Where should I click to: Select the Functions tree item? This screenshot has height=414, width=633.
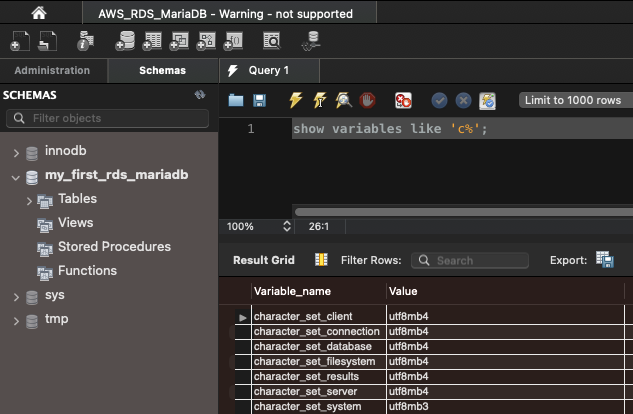[87, 270]
